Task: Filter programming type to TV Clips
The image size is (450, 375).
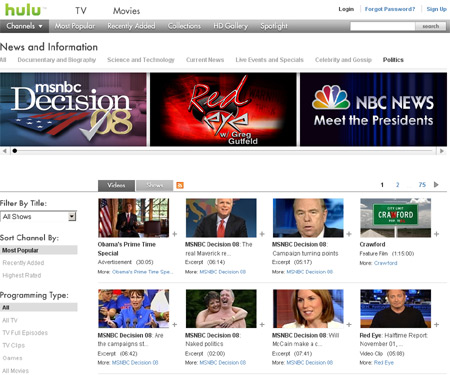Action: [x=14, y=345]
